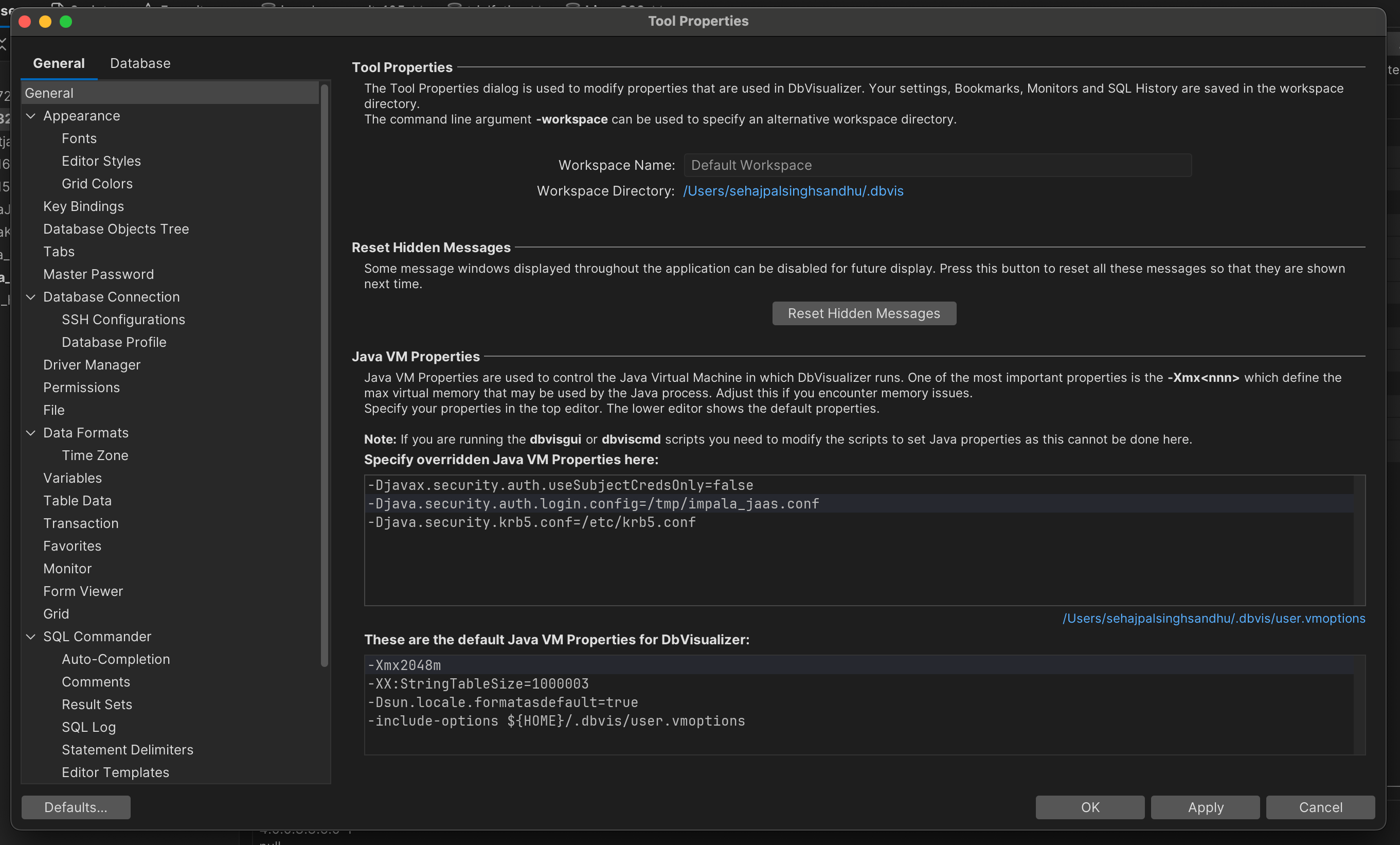Collapse the Appearance tree node

31,116
